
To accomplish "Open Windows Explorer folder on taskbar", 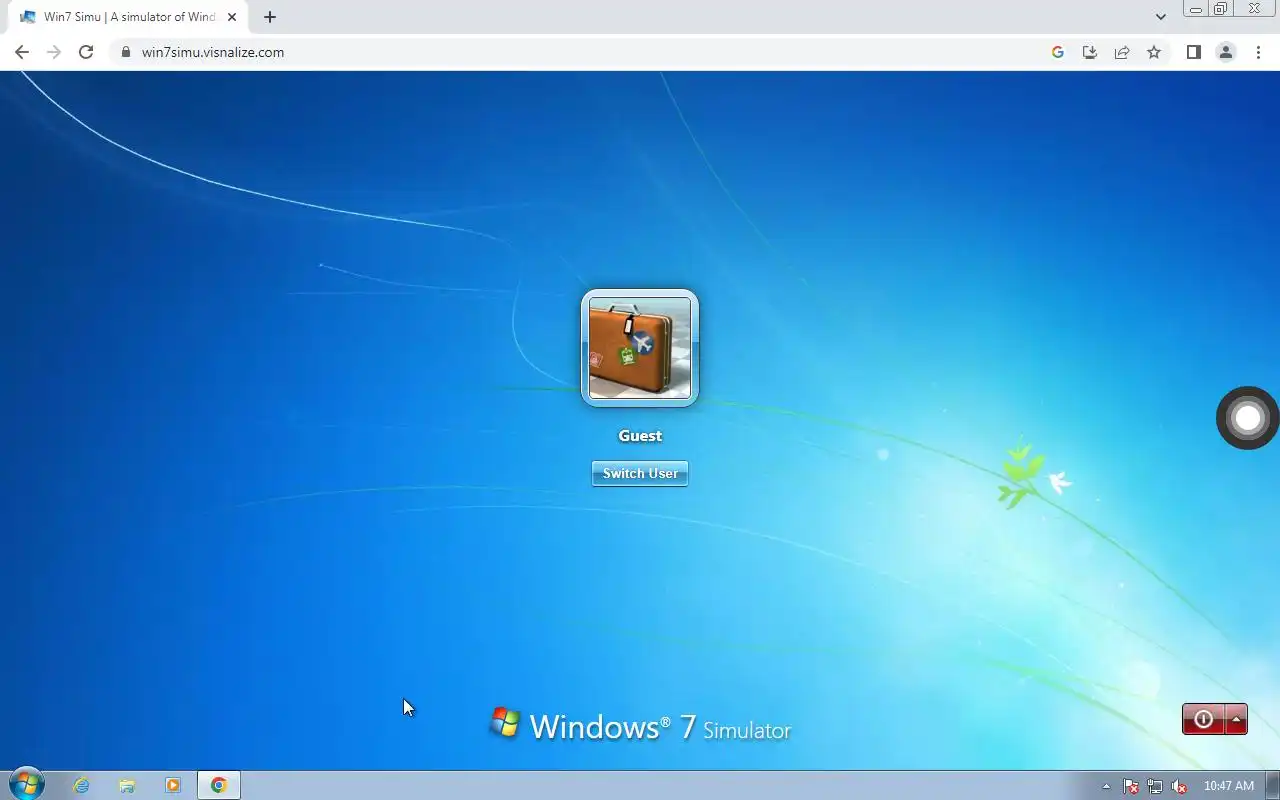I will click(x=127, y=785).
